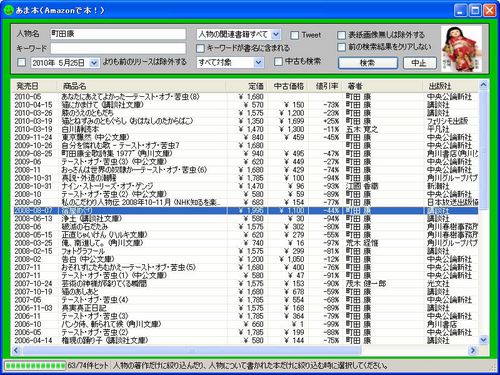This screenshot has height=375, width=500.
Task: Click the list scroll-up arrow
Action: pyautogui.click(x=483, y=85)
